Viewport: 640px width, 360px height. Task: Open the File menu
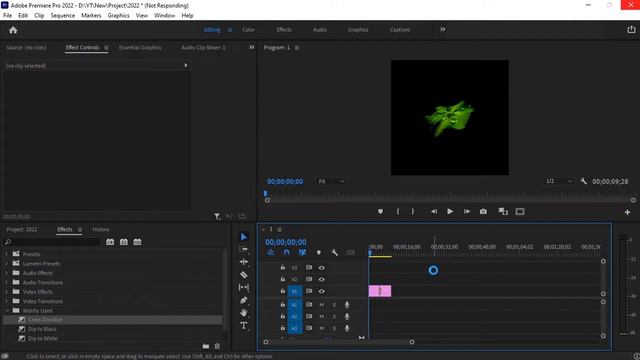point(7,16)
